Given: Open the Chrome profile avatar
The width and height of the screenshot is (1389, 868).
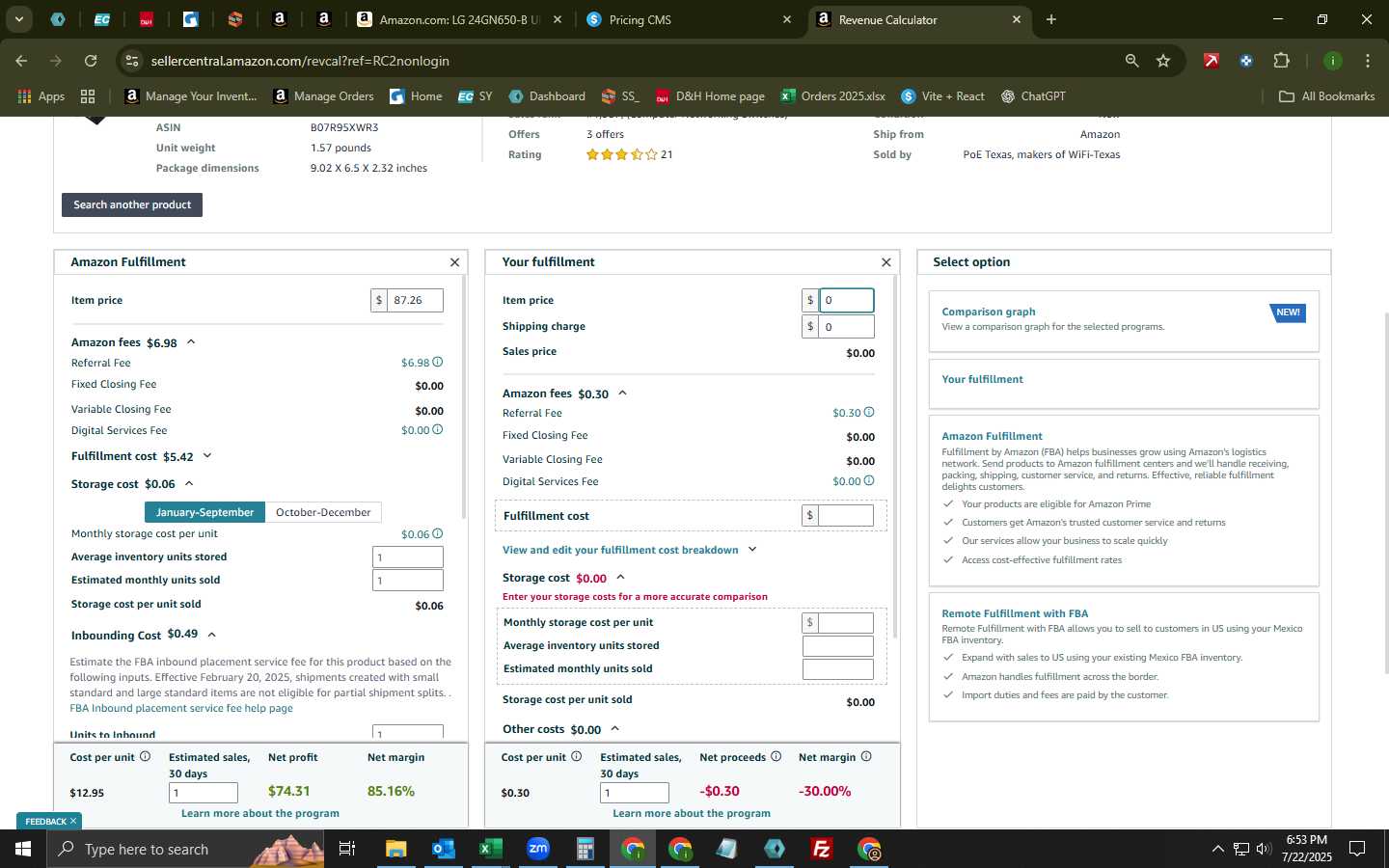Looking at the screenshot, I should (x=1332, y=61).
